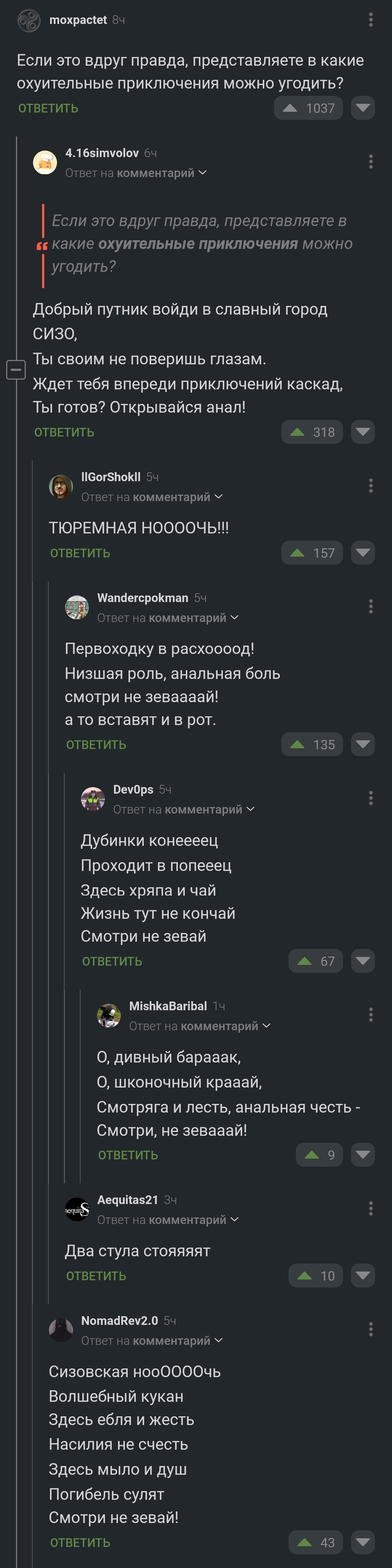Downvote Aequitas21's comment
392x1568 pixels.
363,1275
